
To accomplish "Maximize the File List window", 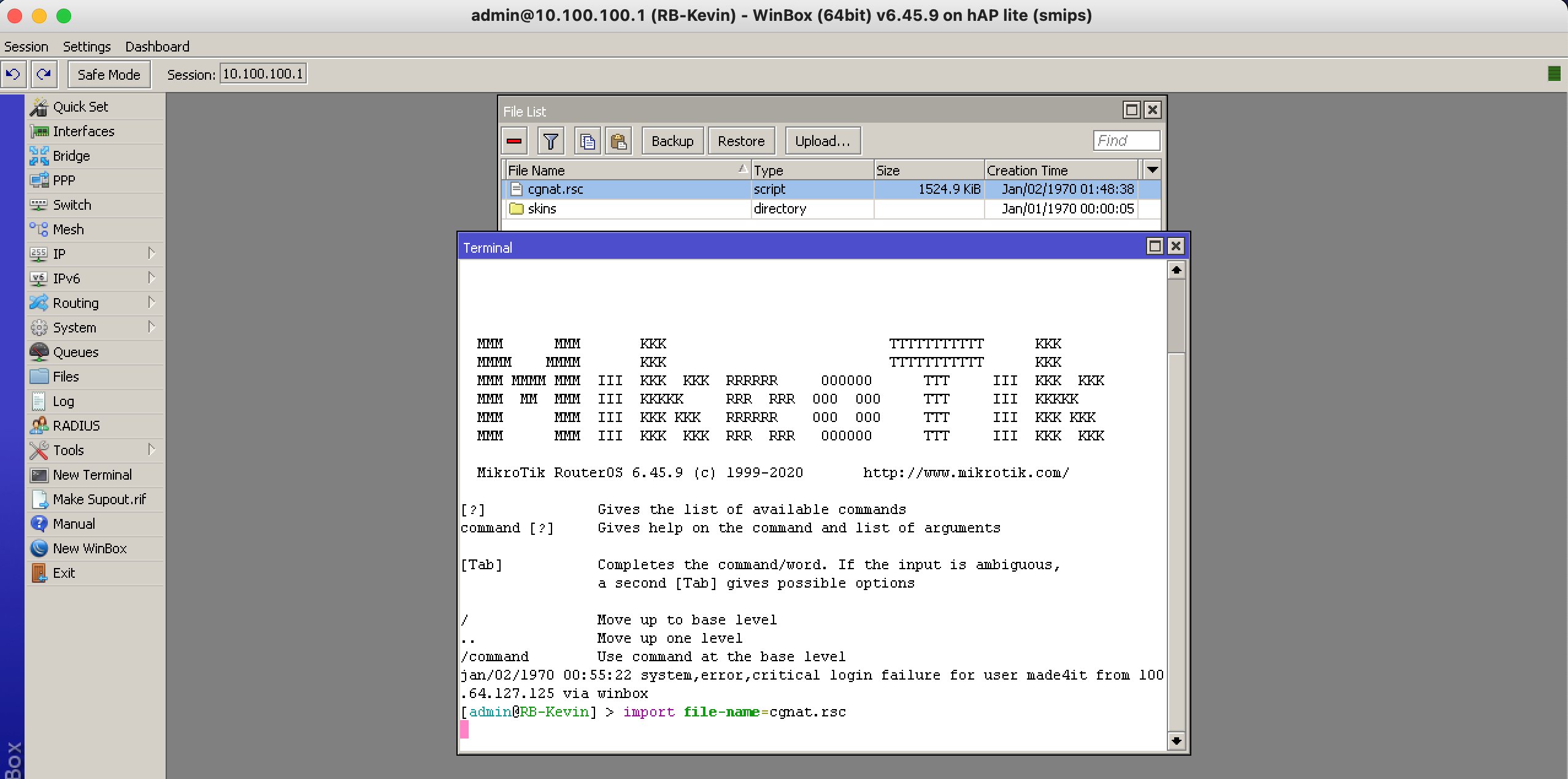I will tap(1132, 110).
